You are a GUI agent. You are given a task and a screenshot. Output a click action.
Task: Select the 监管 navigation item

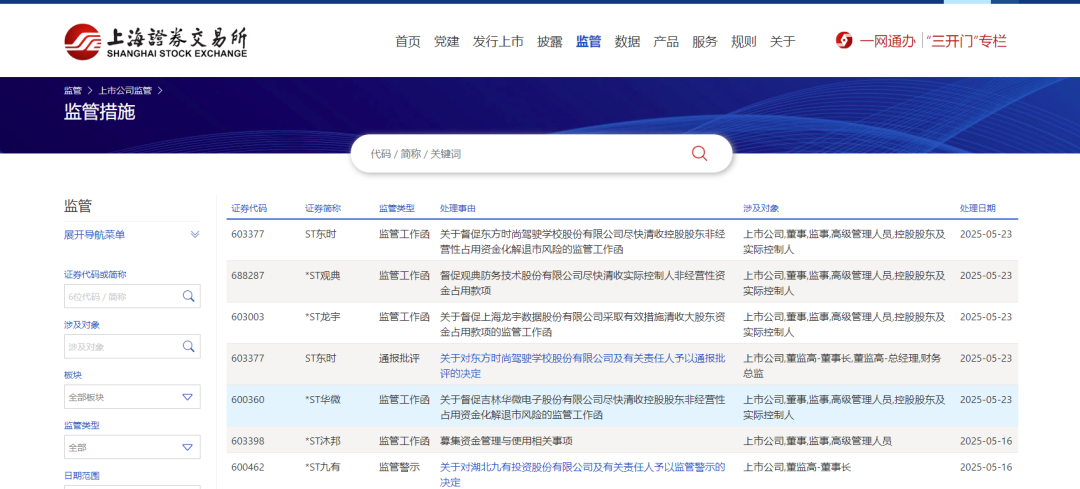(x=588, y=41)
